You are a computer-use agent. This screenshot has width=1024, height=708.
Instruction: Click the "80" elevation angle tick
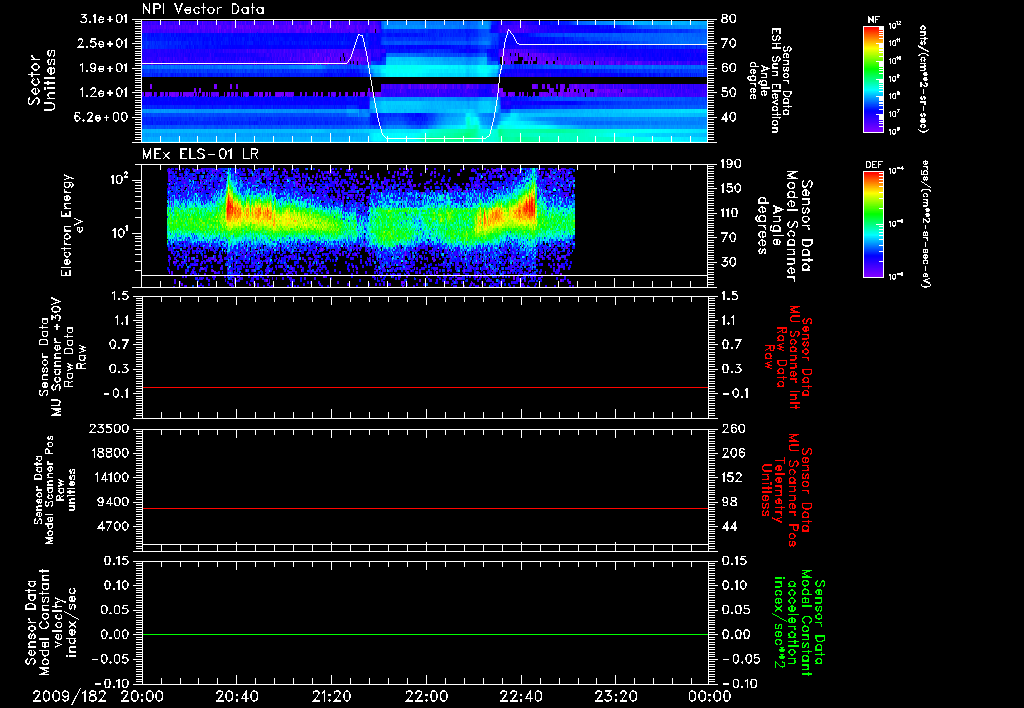(728, 19)
